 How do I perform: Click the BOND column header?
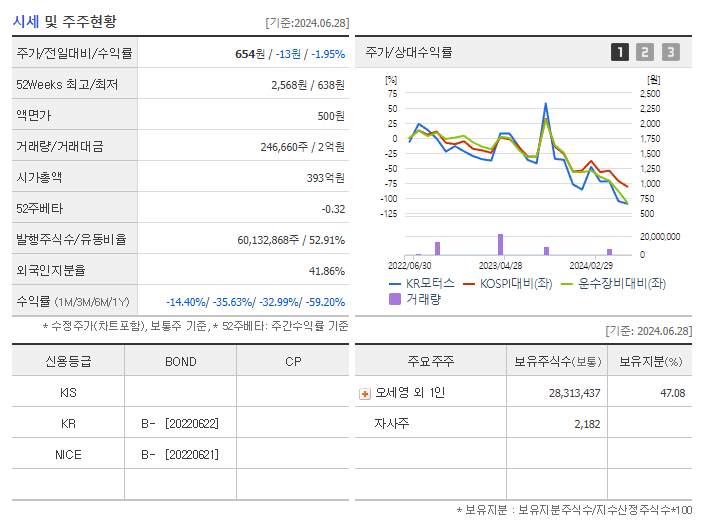point(181,362)
